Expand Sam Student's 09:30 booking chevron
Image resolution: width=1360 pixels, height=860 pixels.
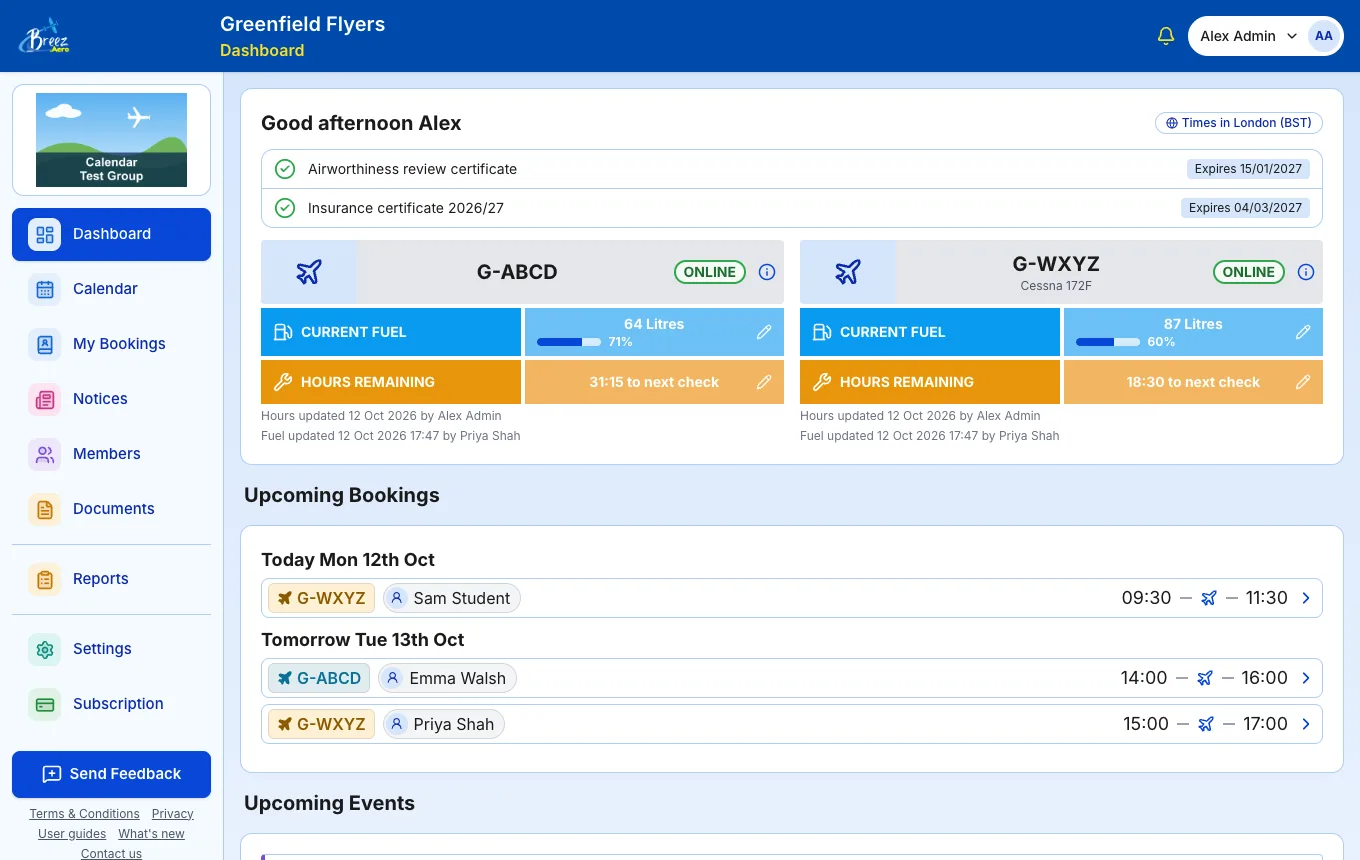pos(1306,598)
